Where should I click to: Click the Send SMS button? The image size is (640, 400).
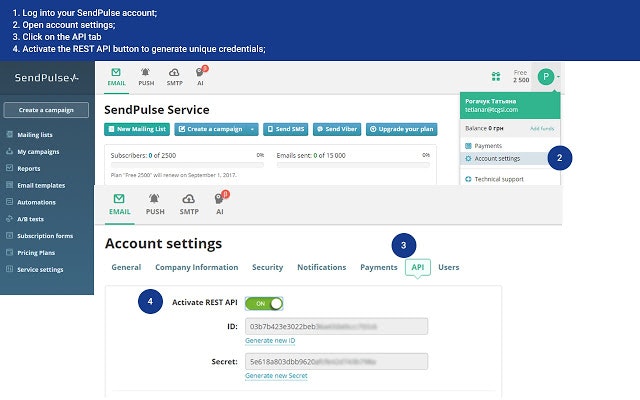click(x=286, y=129)
